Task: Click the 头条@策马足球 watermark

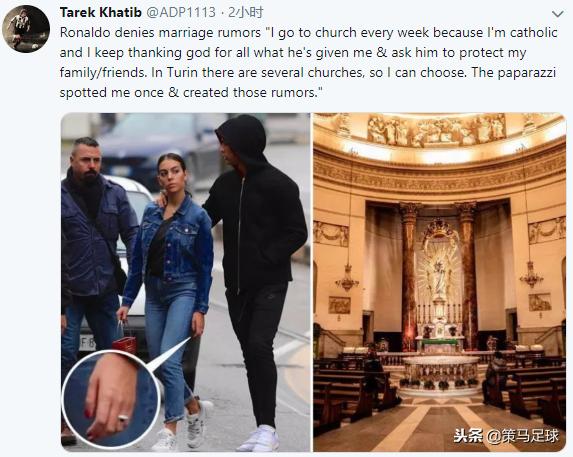Action: click(506, 436)
